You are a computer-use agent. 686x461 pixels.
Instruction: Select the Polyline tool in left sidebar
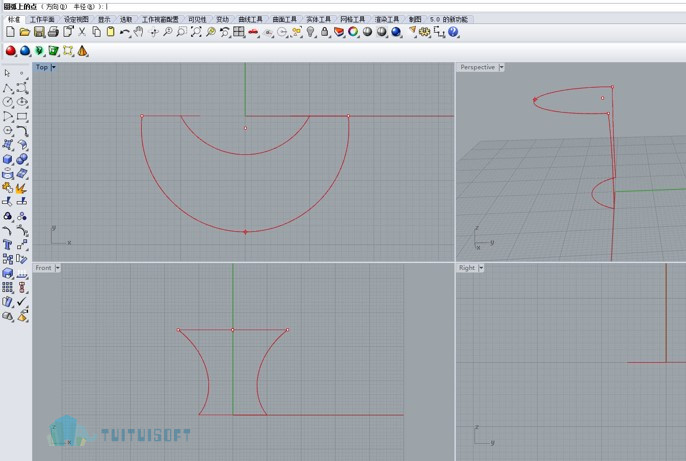7,88
